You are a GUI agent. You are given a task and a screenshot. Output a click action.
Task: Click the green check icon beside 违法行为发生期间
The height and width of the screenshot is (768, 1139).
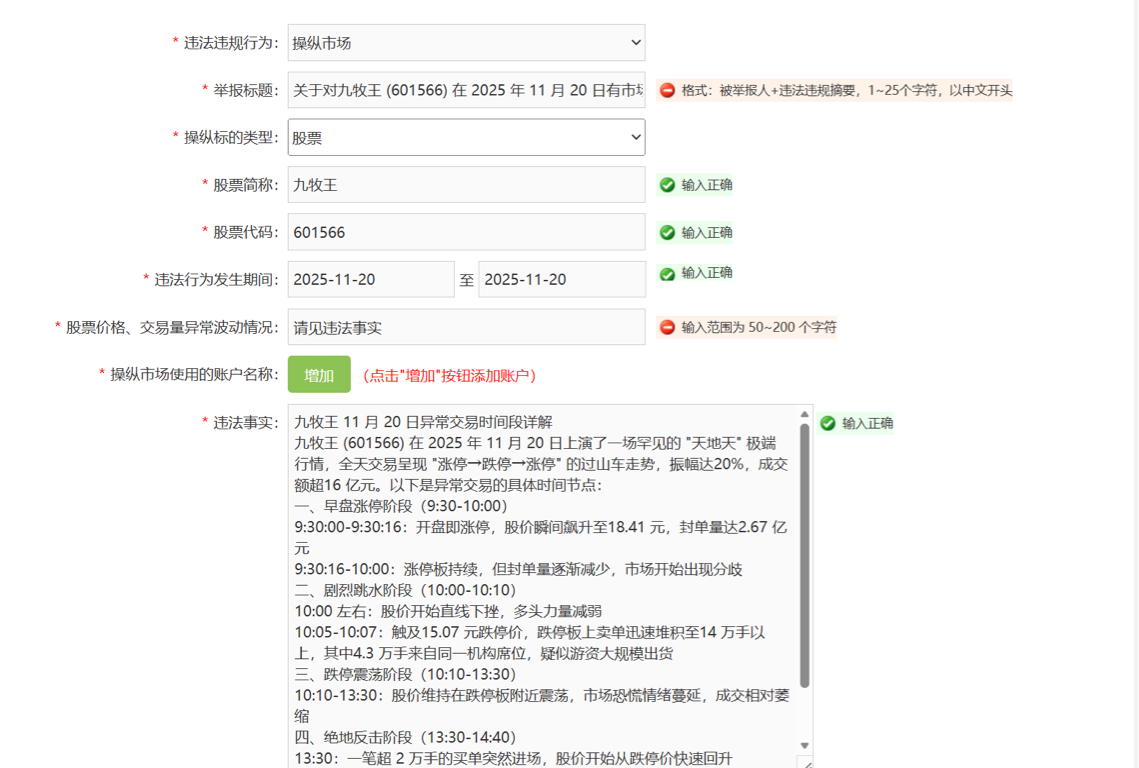(667, 274)
